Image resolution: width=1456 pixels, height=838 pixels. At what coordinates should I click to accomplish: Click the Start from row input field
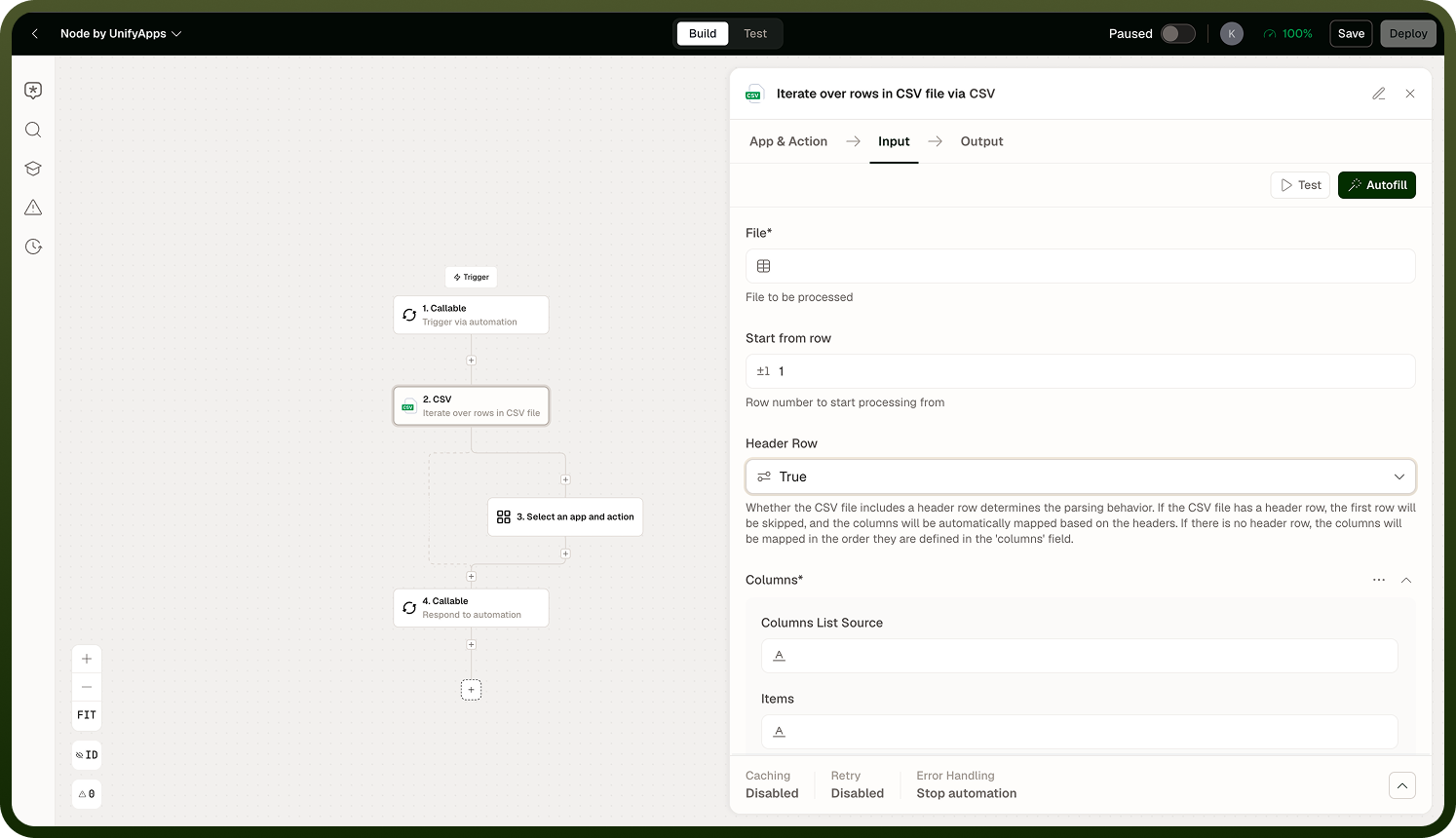1080,371
